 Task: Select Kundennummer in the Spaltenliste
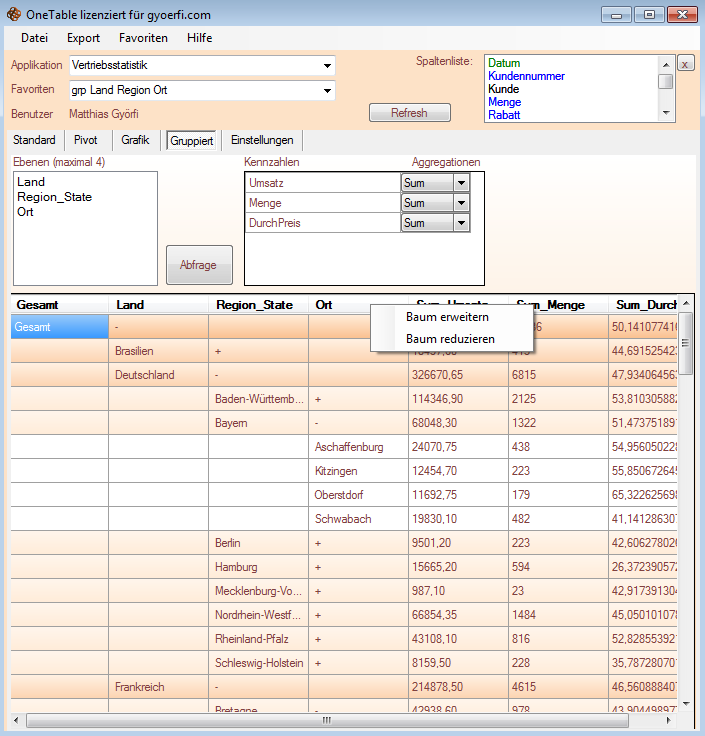pyautogui.click(x=526, y=76)
